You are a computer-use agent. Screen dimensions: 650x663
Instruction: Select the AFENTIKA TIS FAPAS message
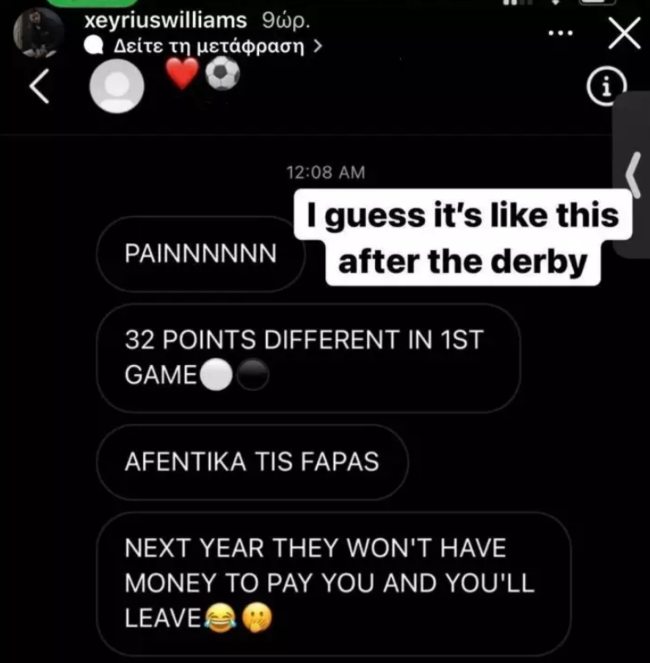point(252,462)
